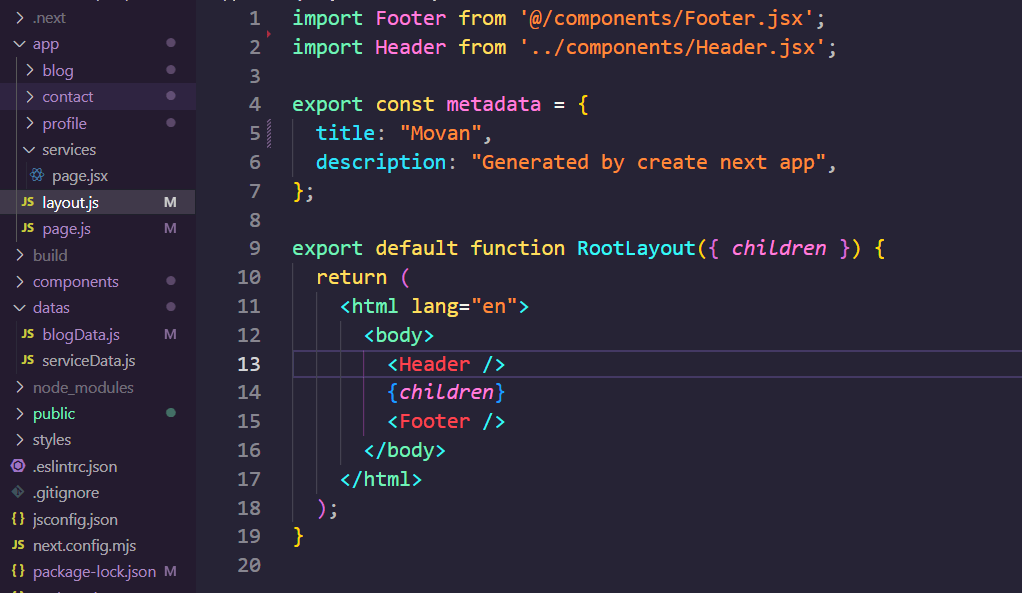Screen dimensions: 1022x593
Task: Select the datas folder name
Action: (51, 308)
